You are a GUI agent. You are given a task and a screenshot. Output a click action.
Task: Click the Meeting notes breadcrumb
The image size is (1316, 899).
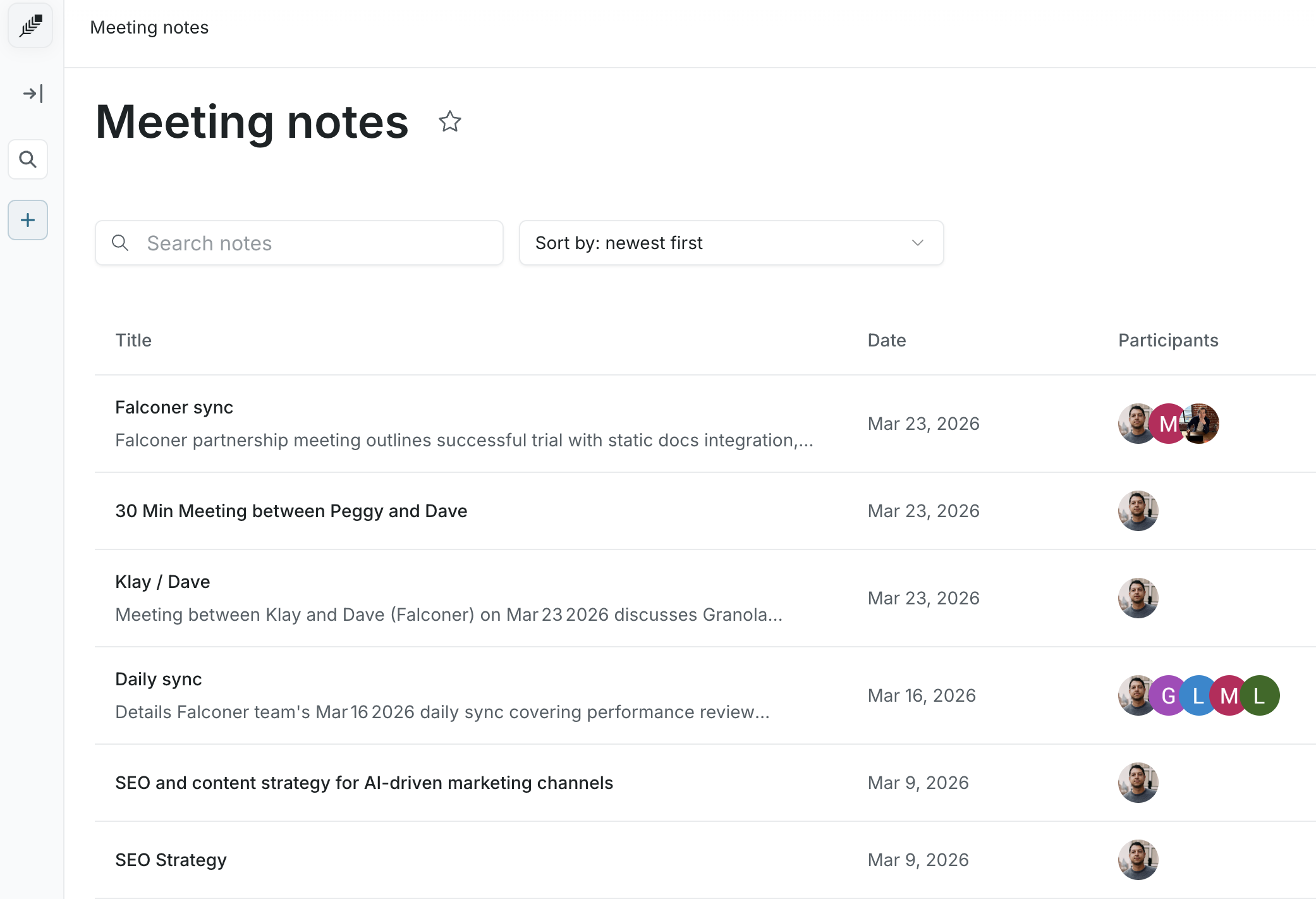pyautogui.click(x=149, y=28)
